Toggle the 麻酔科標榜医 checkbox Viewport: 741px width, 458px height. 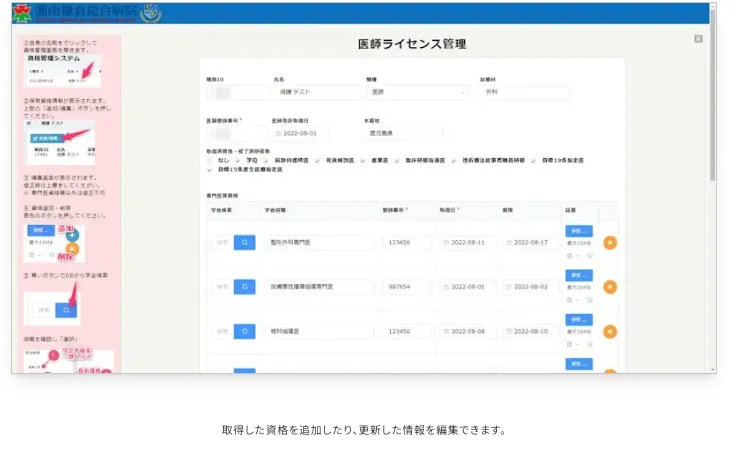[266, 161]
